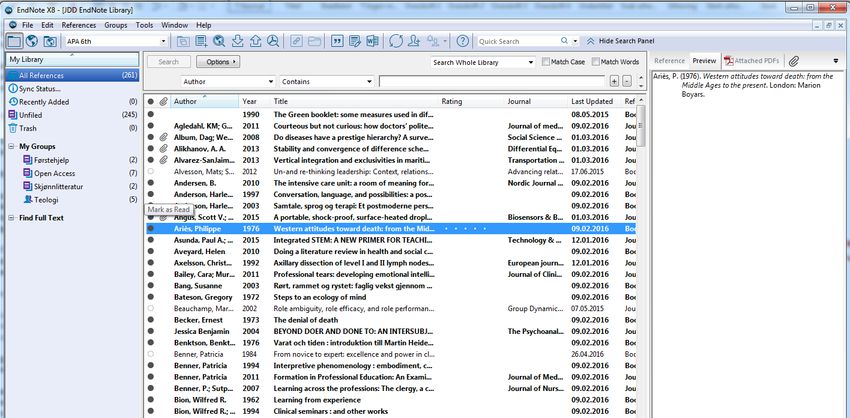Open the Options dropdown button

click(x=218, y=62)
